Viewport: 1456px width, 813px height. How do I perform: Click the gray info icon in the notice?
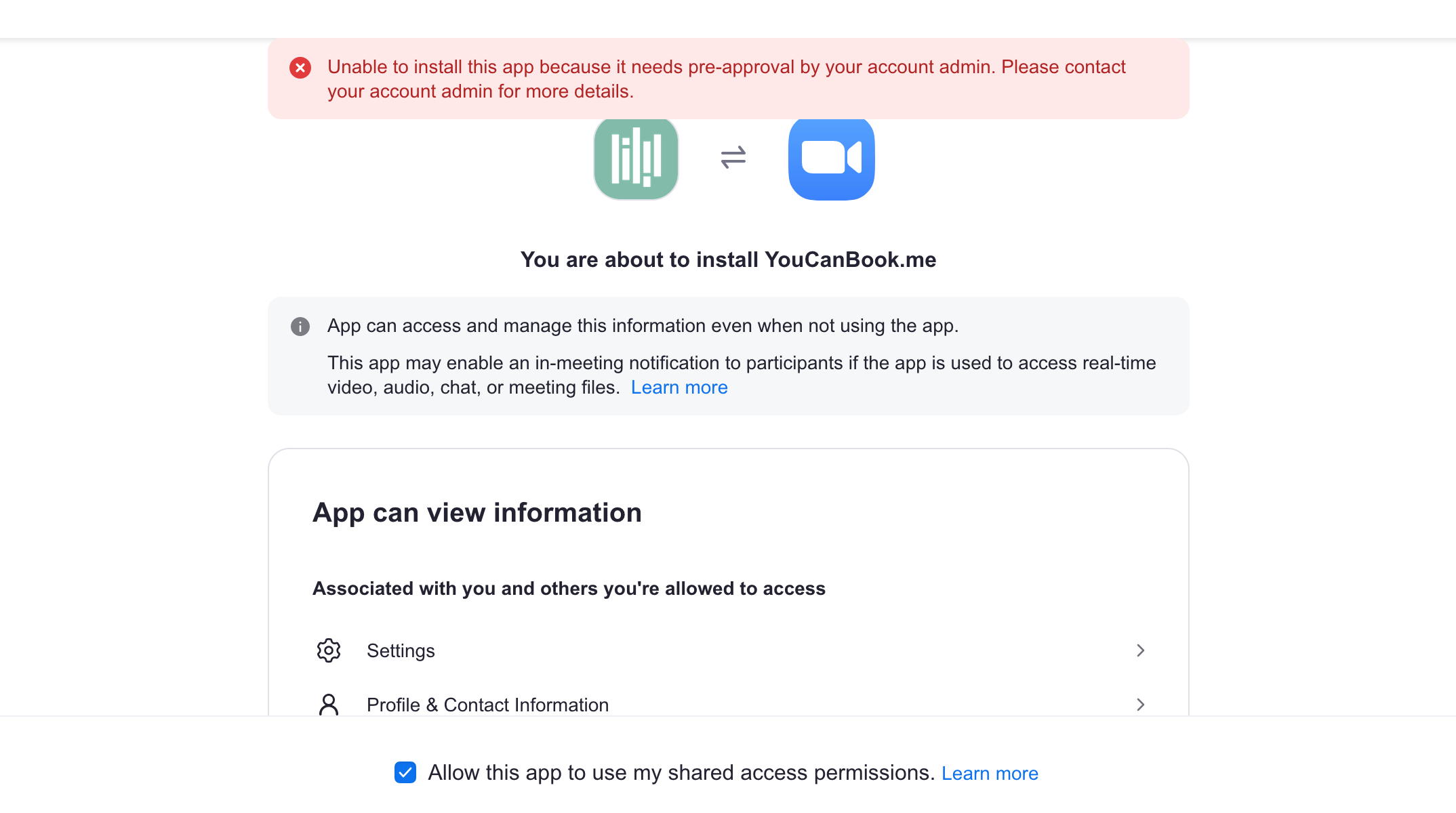pos(300,327)
